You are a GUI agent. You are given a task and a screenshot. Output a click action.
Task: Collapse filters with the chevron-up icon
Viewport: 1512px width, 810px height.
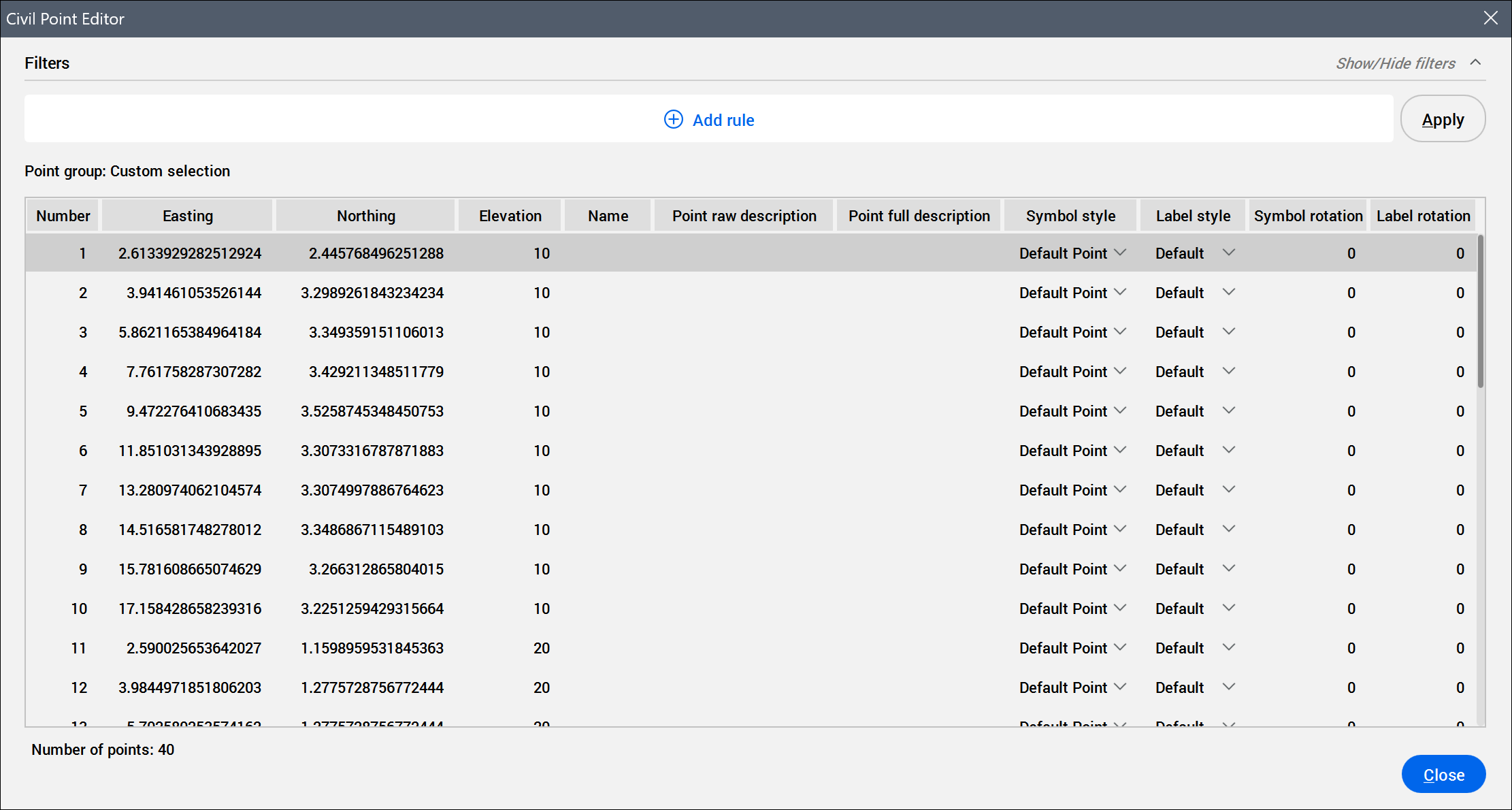point(1475,63)
